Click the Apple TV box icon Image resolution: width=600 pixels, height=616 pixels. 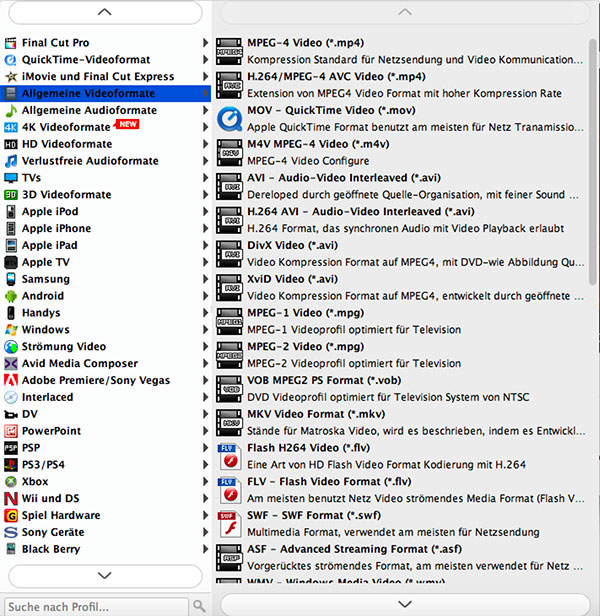click(11, 262)
